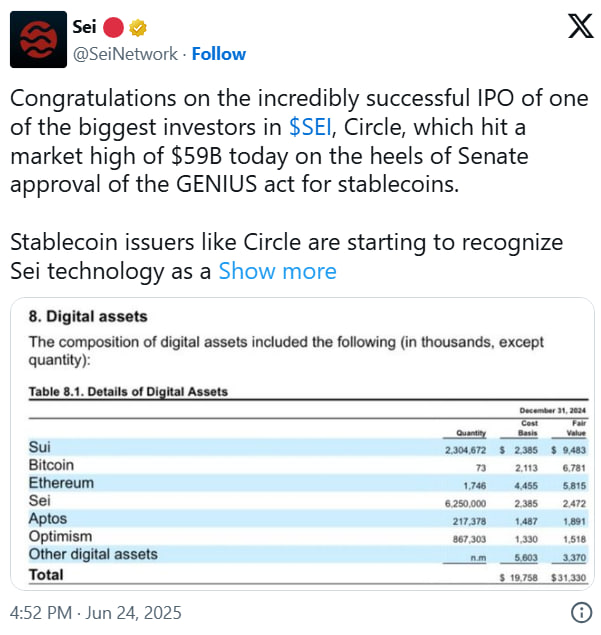Expand the tweet with Show more
The width and height of the screenshot is (601, 635).
[277, 271]
